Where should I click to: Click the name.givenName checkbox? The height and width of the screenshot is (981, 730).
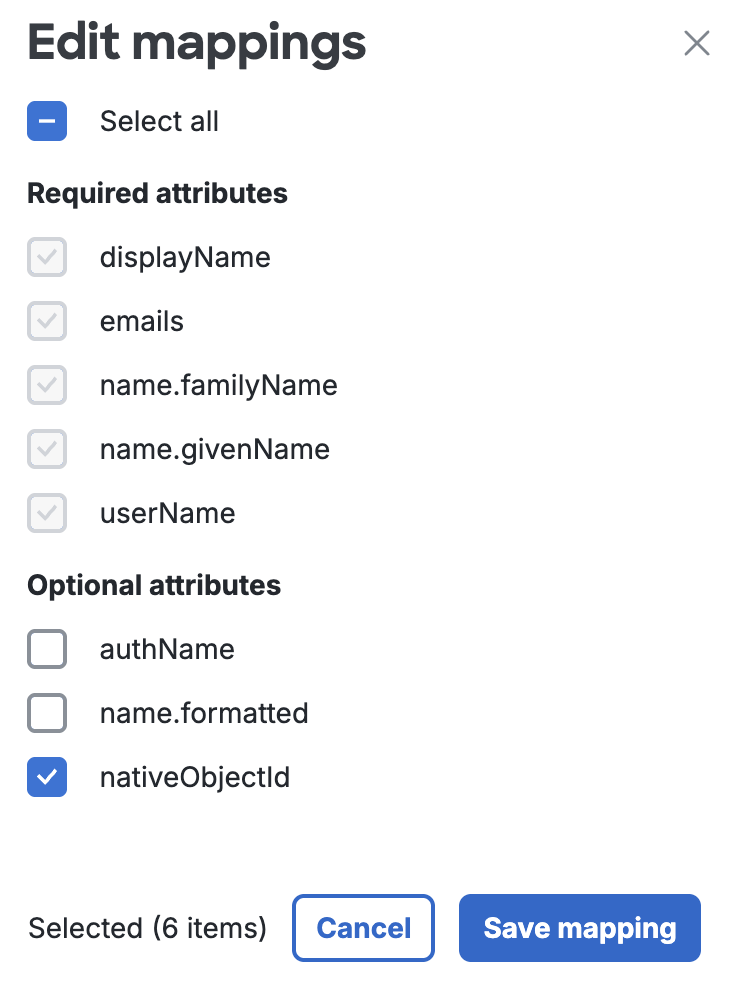click(46, 449)
